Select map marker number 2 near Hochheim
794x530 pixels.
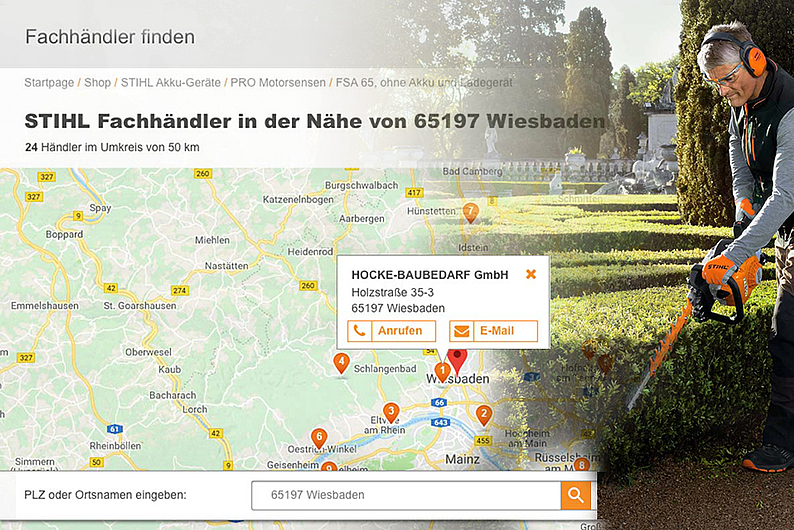pos(484,415)
